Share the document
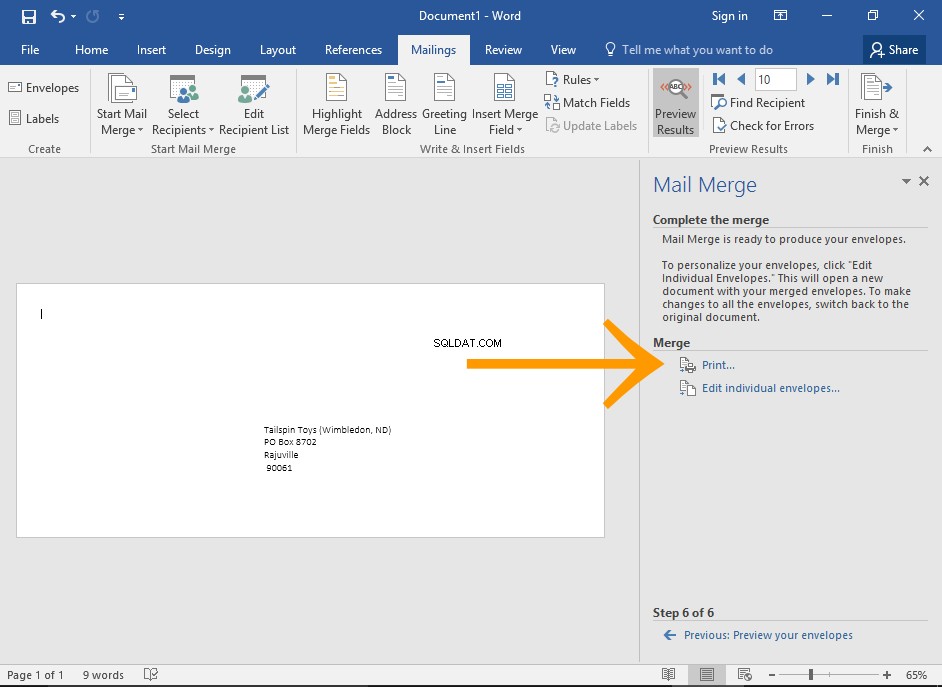 point(894,50)
